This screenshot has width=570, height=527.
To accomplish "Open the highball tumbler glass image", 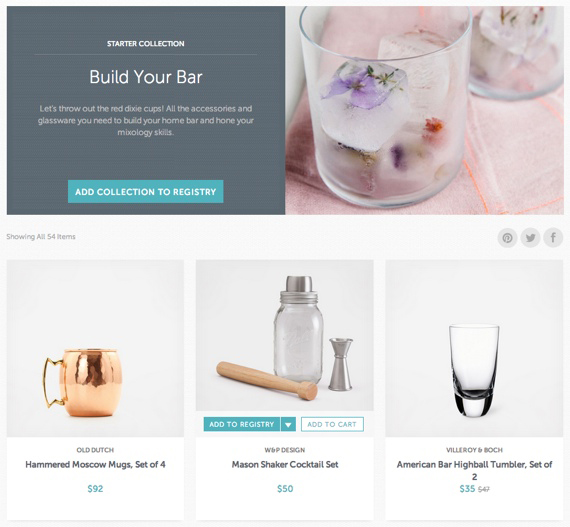I will click(474, 348).
